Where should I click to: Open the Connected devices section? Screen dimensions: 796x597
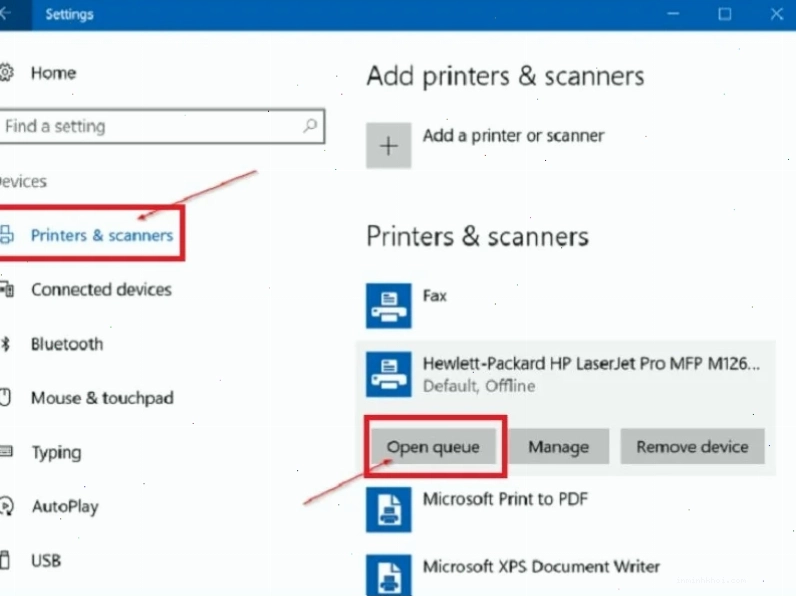click(x=102, y=289)
